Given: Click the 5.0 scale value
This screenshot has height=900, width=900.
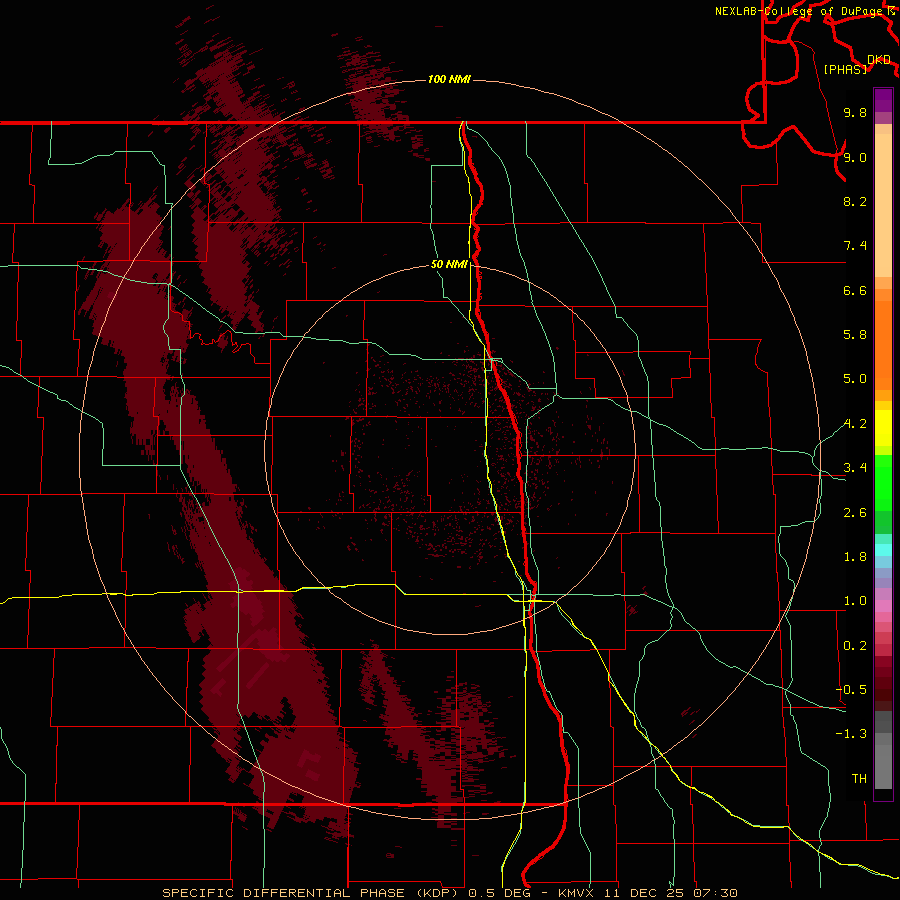Looking at the screenshot, I should pyautogui.click(x=855, y=379).
